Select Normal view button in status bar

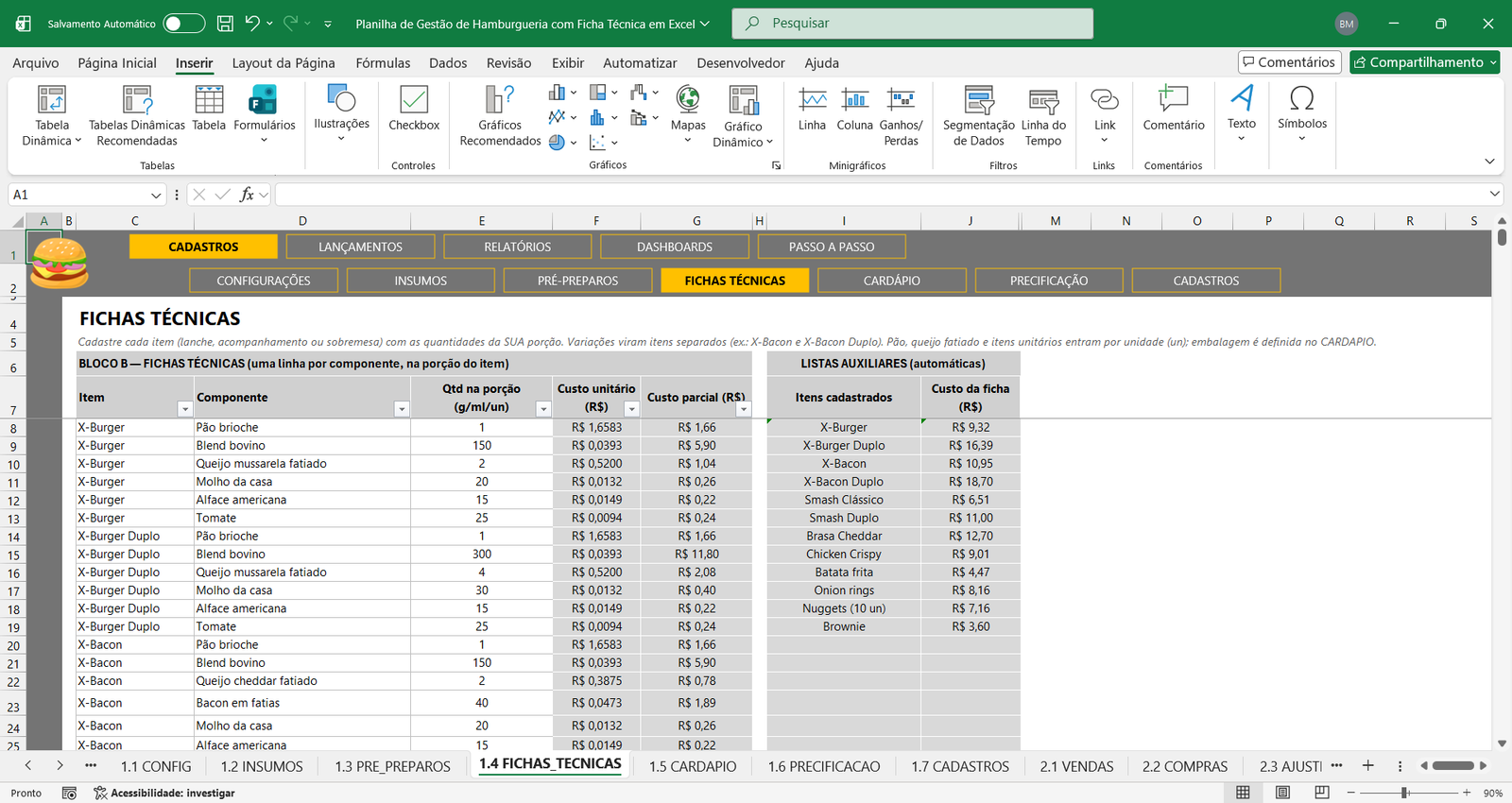click(x=1243, y=793)
